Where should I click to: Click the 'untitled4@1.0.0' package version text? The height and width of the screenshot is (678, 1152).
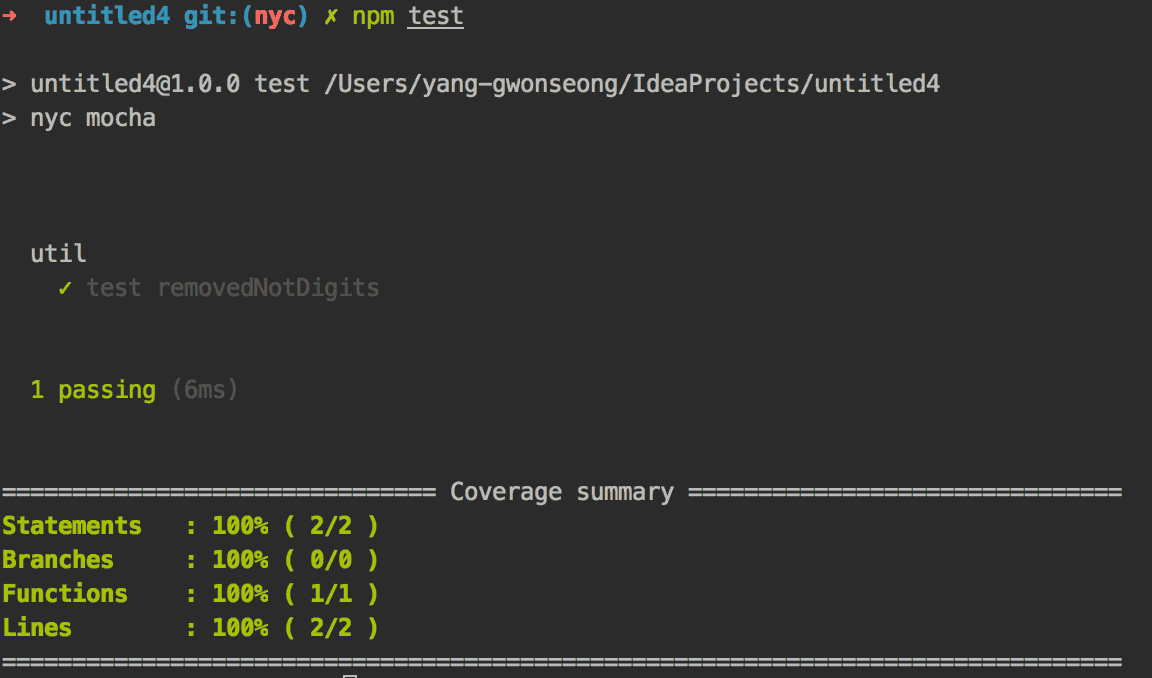point(134,84)
